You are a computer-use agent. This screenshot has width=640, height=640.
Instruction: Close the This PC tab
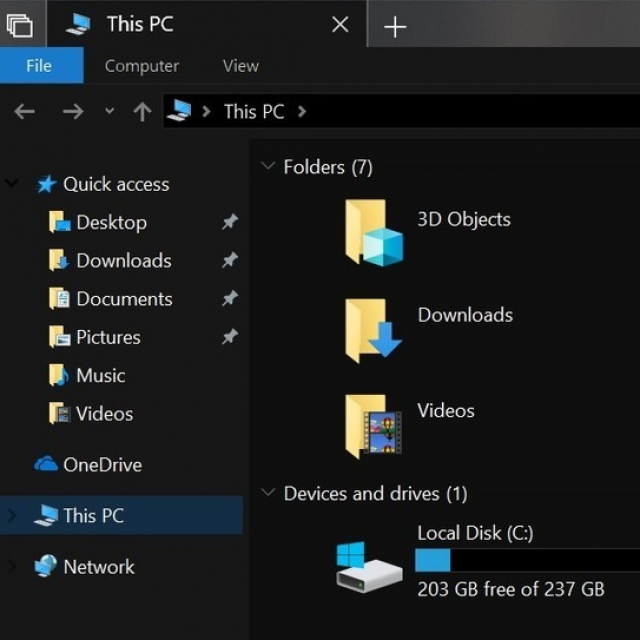point(340,24)
